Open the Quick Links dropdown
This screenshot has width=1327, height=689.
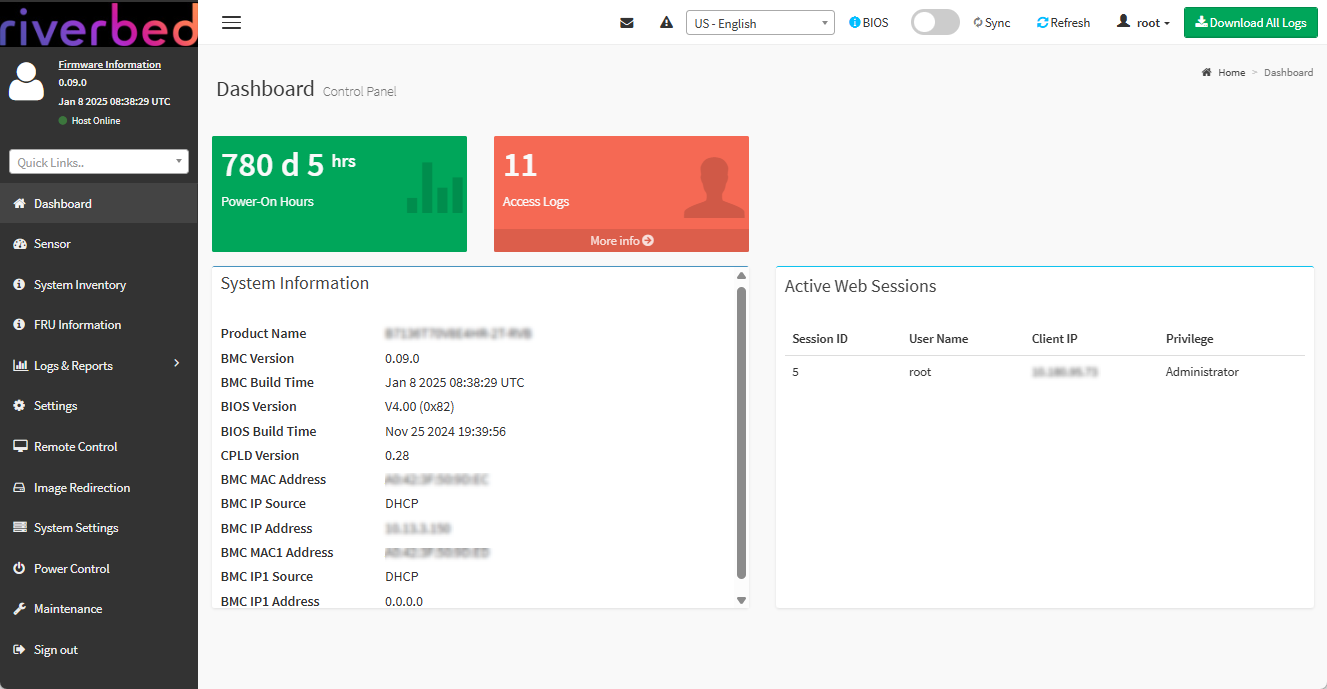99,162
